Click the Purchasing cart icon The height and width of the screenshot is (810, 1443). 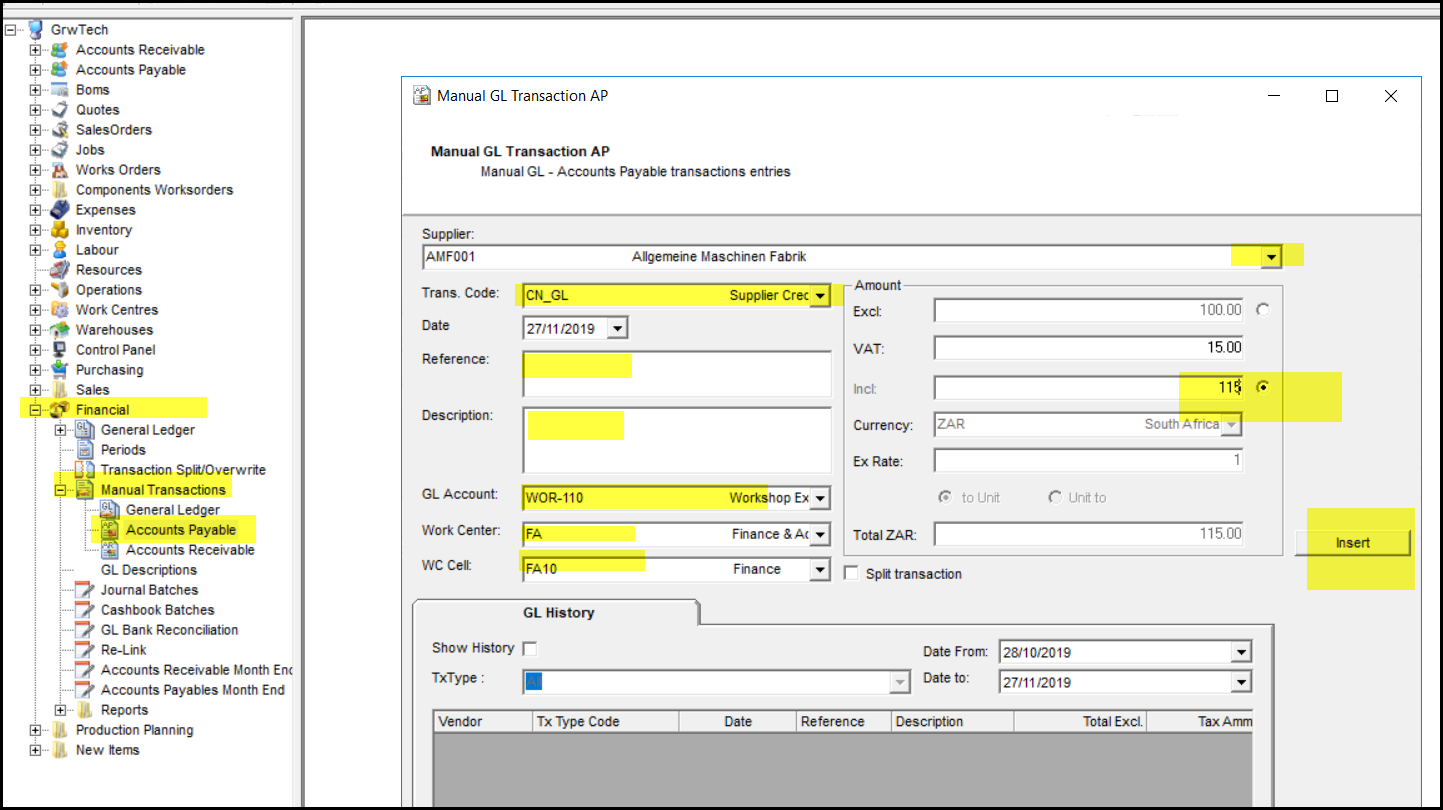[x=60, y=370]
